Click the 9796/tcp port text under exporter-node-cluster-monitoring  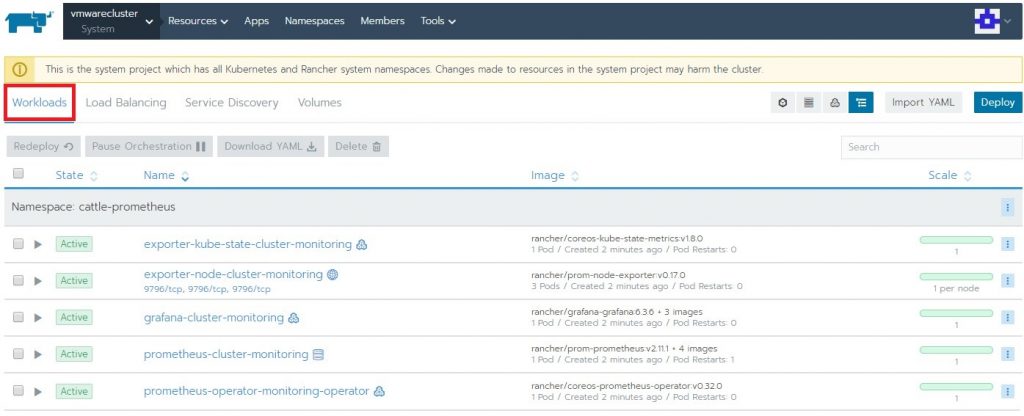point(207,289)
